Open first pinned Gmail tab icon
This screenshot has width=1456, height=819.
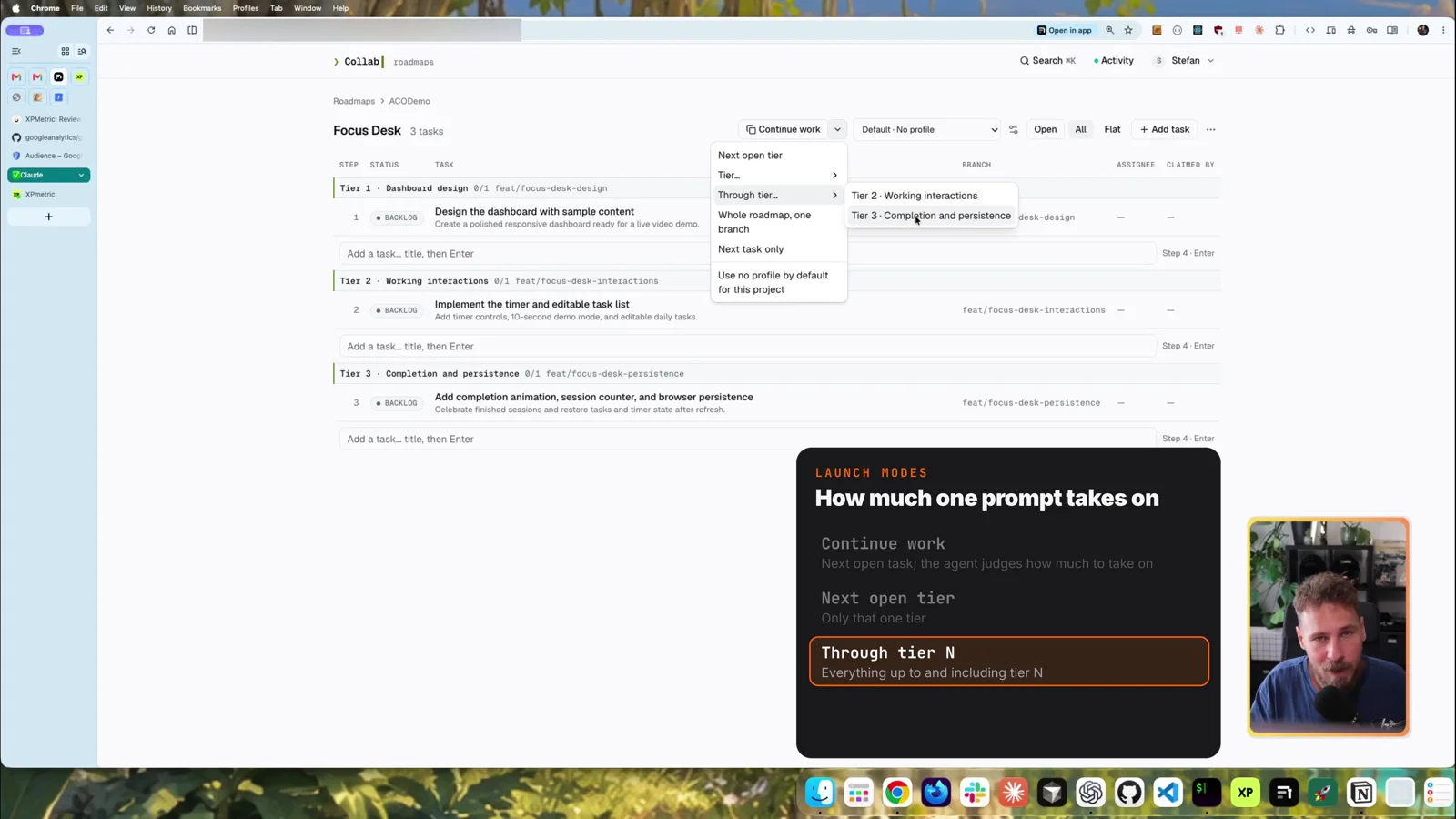[16, 77]
